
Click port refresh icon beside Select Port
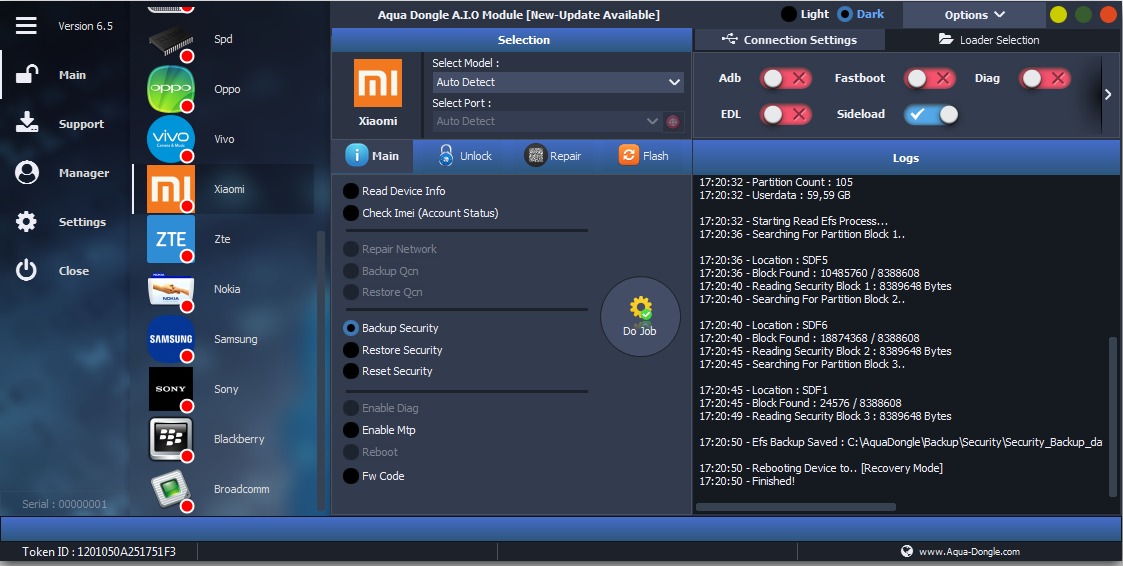click(673, 122)
